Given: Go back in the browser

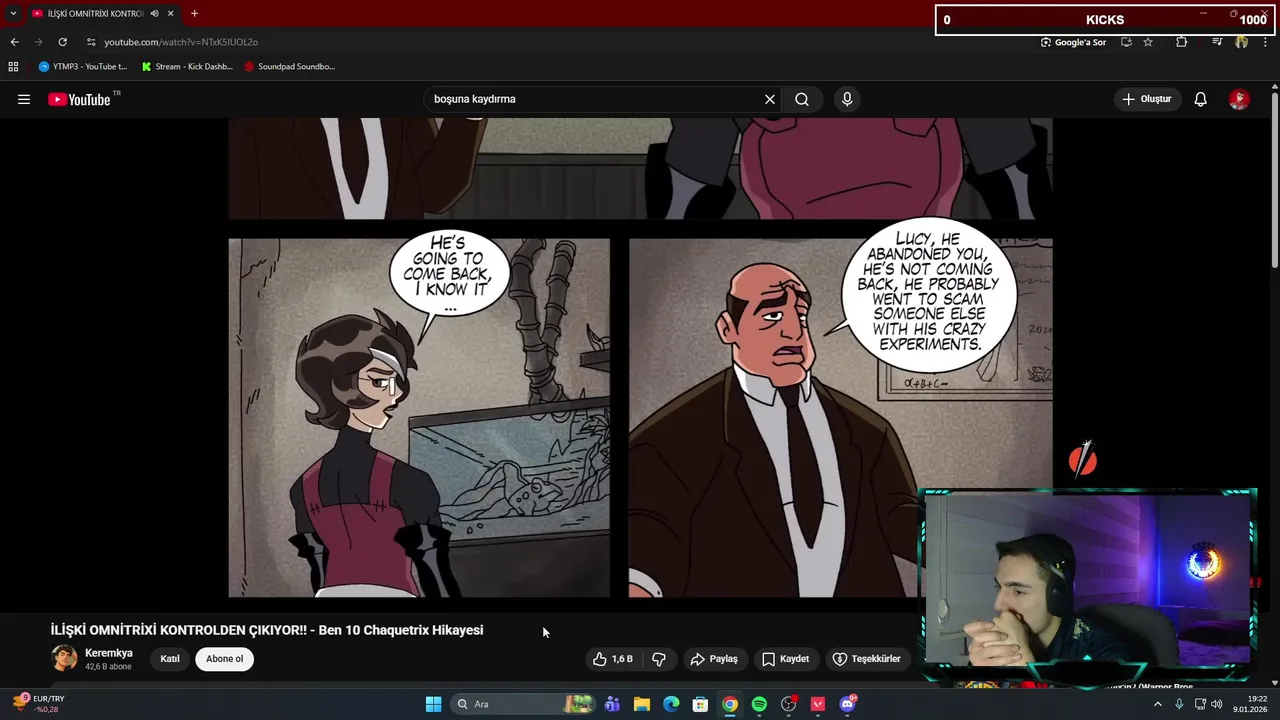Looking at the screenshot, I should (14, 42).
